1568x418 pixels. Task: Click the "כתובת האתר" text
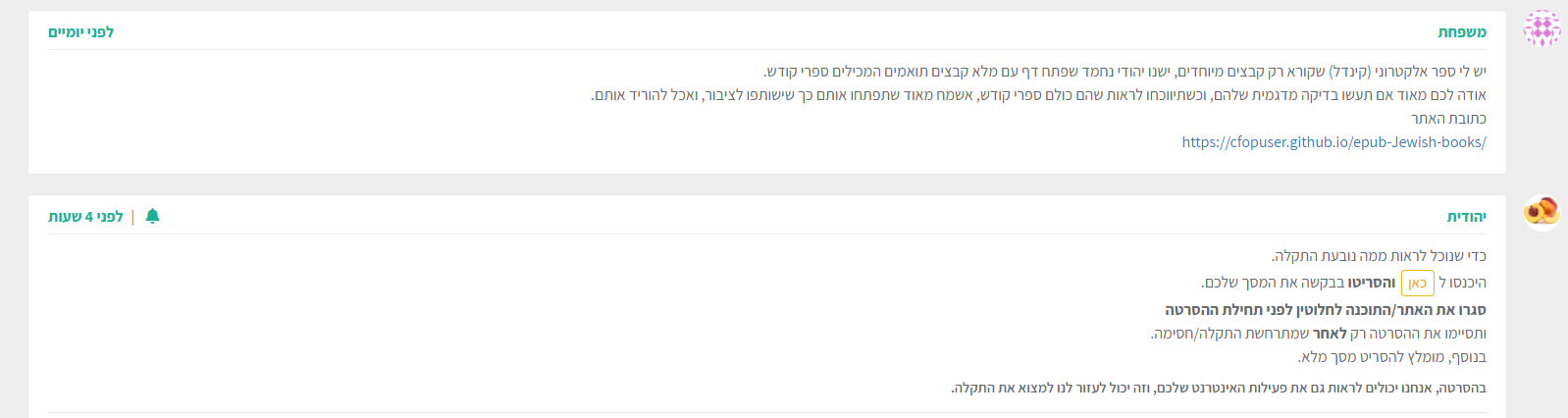[x=1448, y=119]
